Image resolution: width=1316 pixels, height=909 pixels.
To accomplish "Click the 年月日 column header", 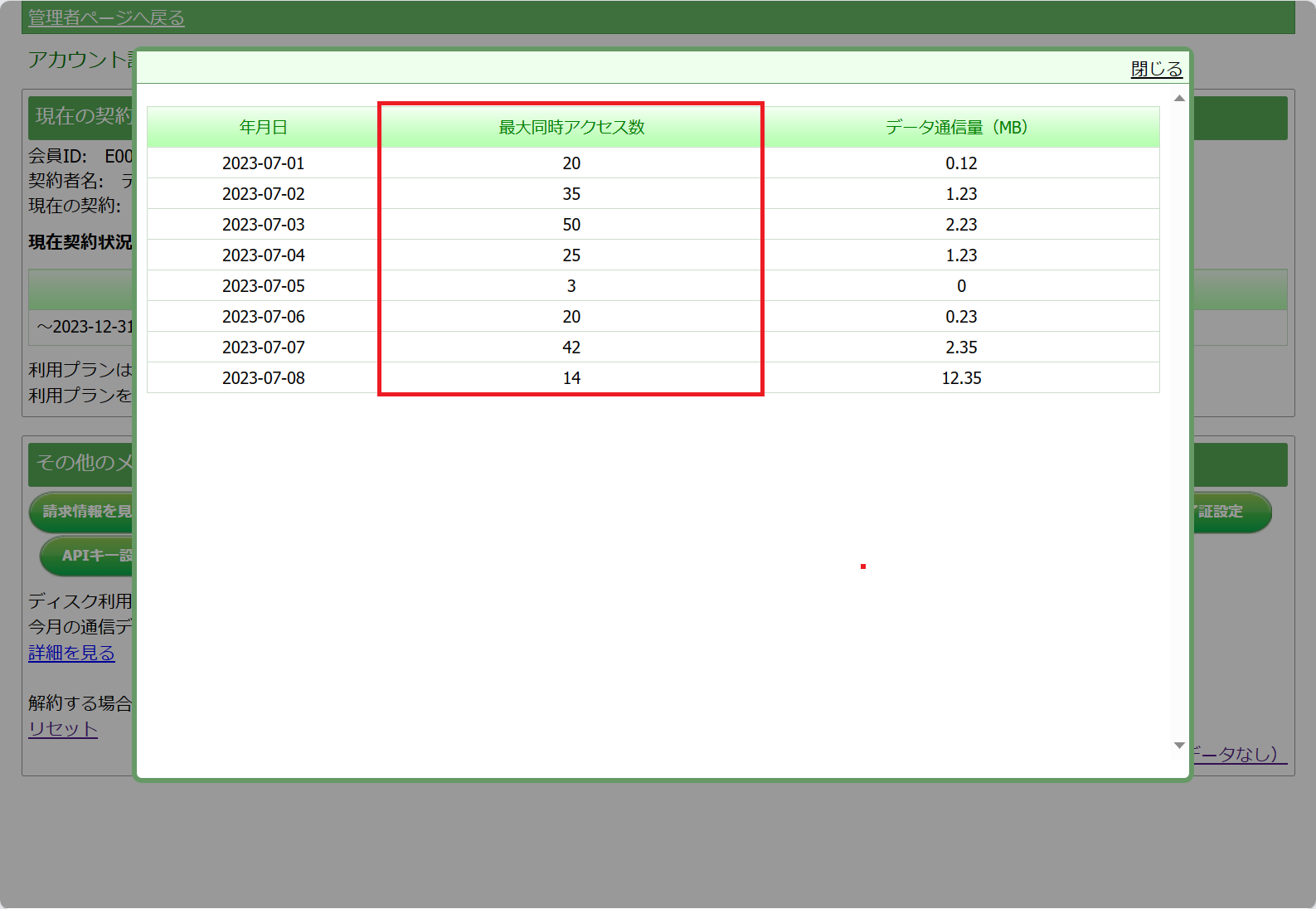I will coord(263,127).
